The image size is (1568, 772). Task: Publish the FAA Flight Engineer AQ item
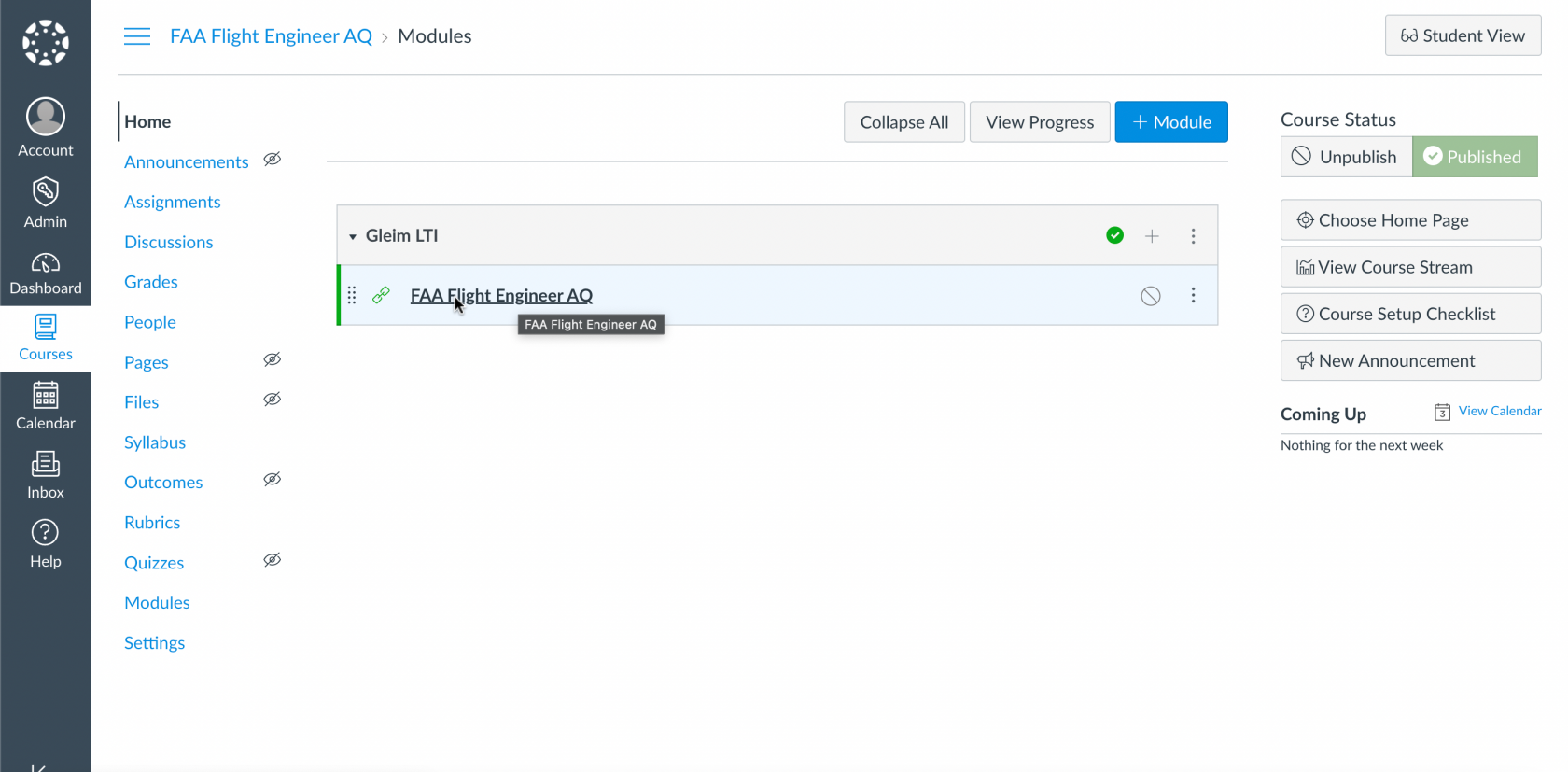tap(1151, 296)
